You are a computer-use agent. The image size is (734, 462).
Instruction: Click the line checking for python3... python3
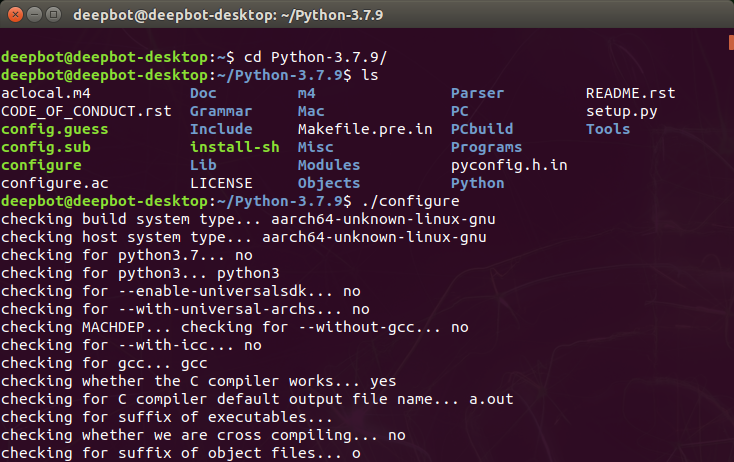[140, 273]
